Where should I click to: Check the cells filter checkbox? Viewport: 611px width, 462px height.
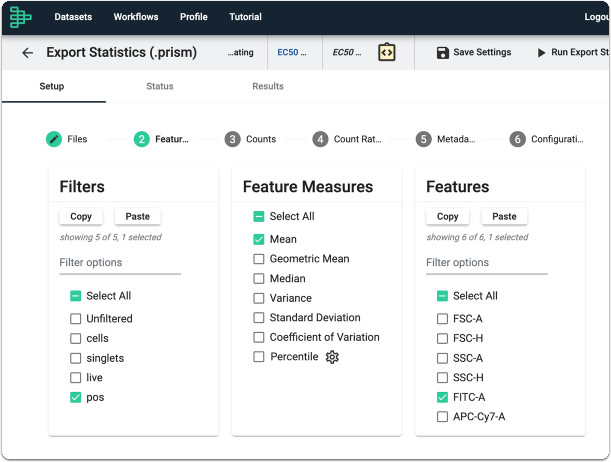click(x=75, y=338)
